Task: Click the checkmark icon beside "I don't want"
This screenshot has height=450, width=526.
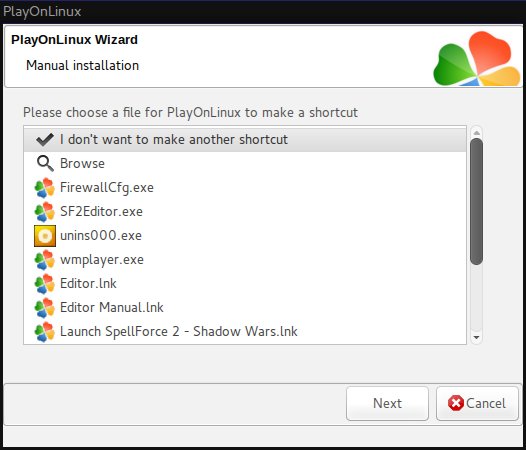Action: click(45, 139)
